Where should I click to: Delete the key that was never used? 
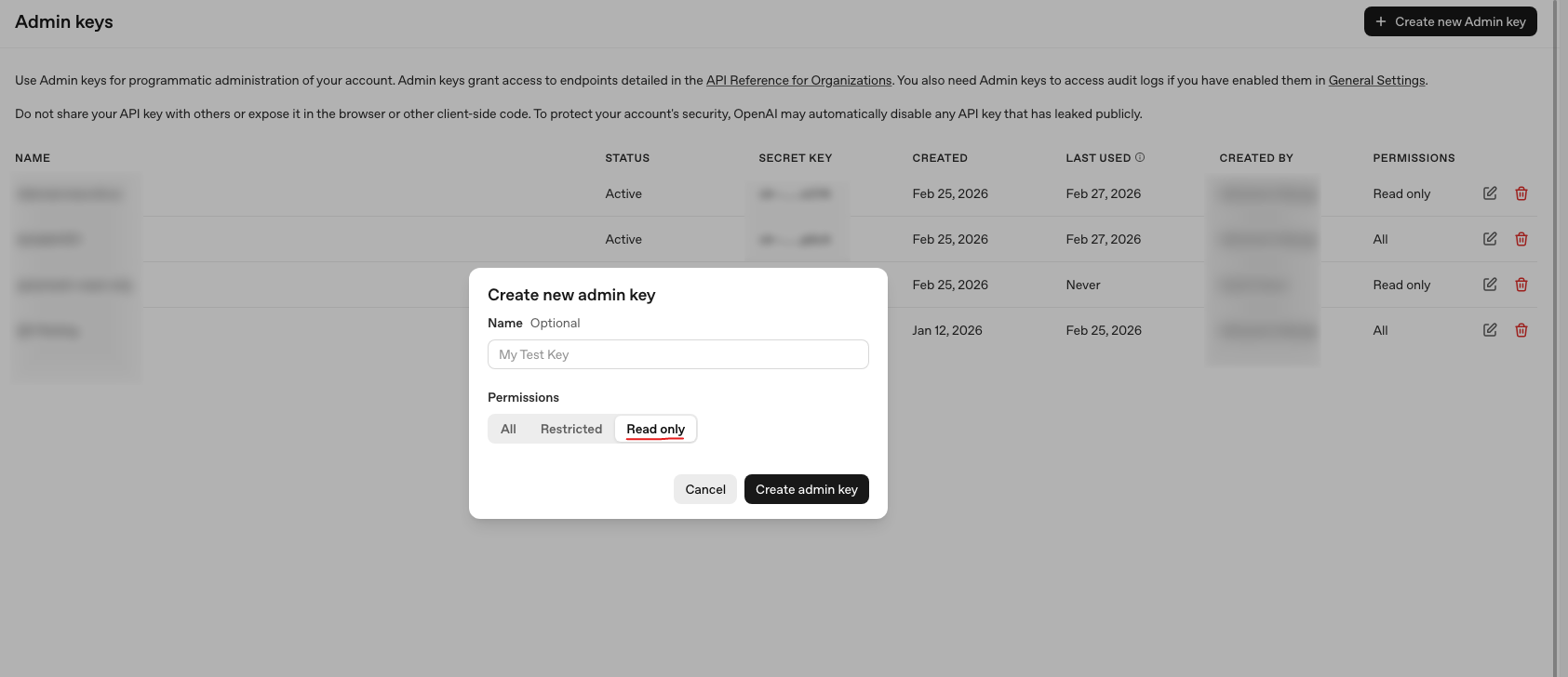click(x=1521, y=285)
